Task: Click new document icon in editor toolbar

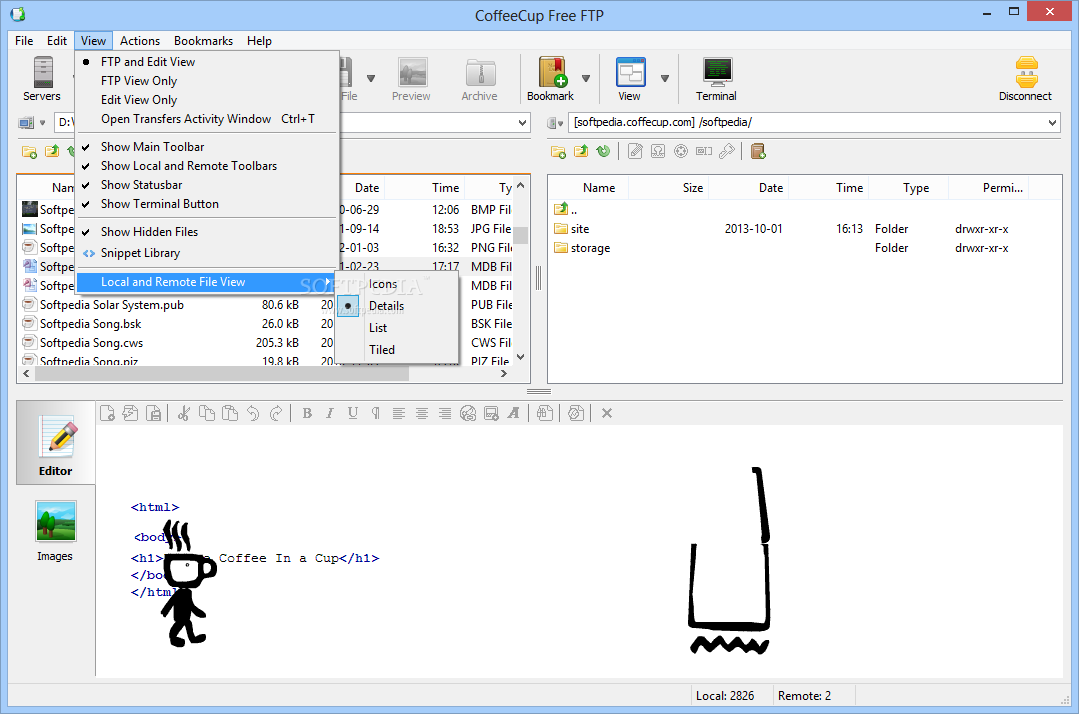Action: [x=107, y=413]
